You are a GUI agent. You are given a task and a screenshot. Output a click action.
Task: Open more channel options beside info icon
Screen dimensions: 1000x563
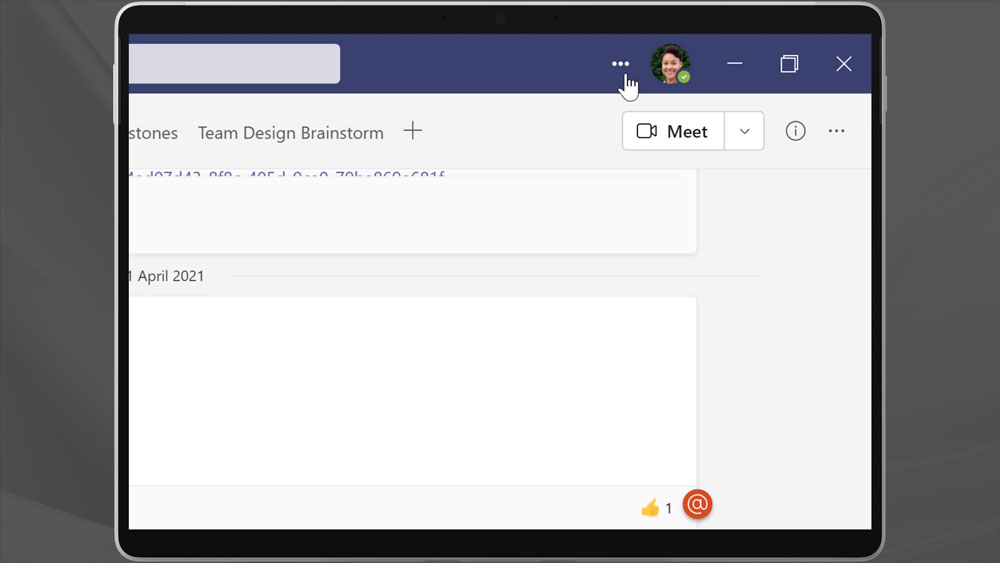click(x=837, y=131)
